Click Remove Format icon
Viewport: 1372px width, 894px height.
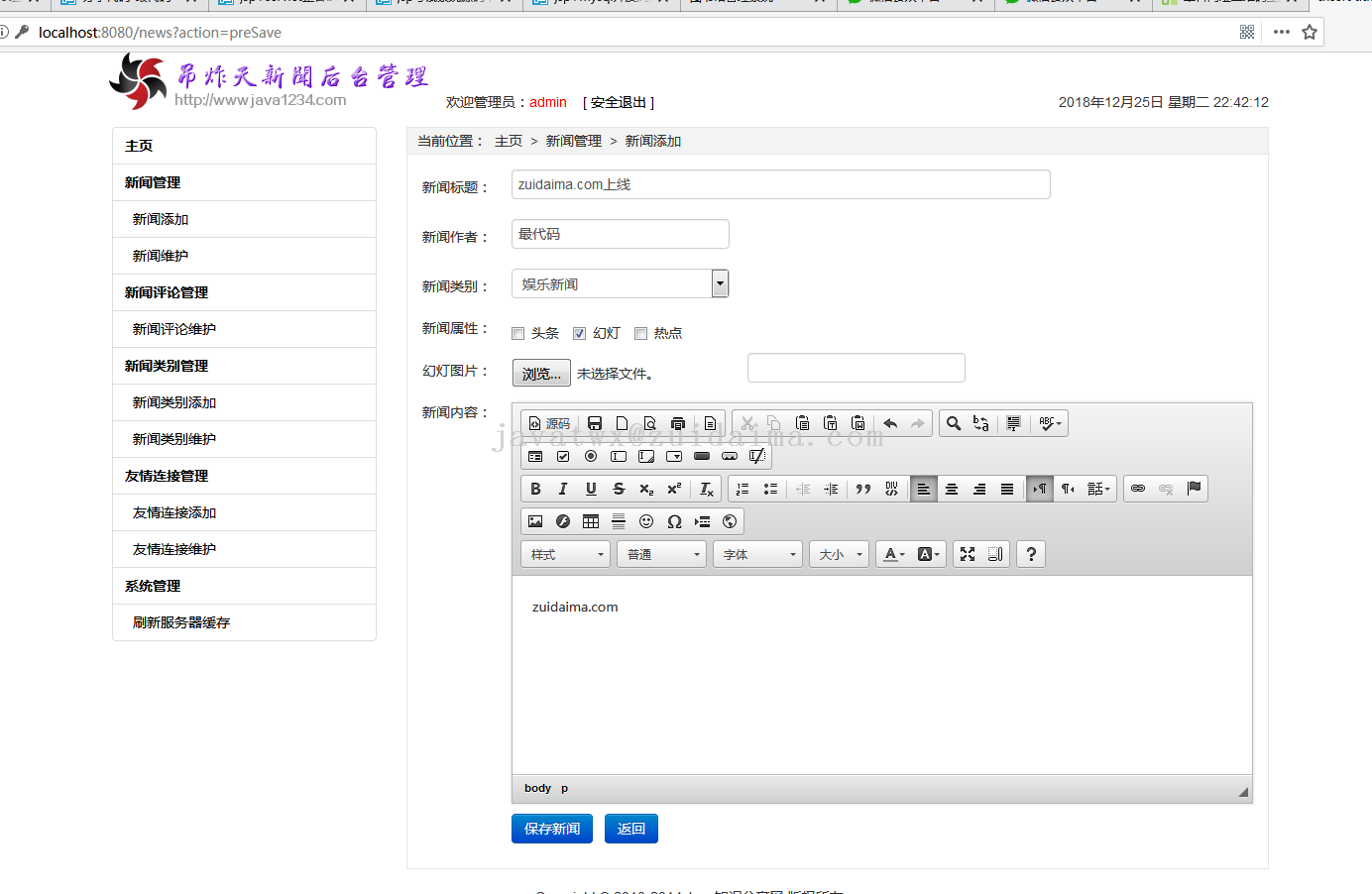click(x=706, y=489)
